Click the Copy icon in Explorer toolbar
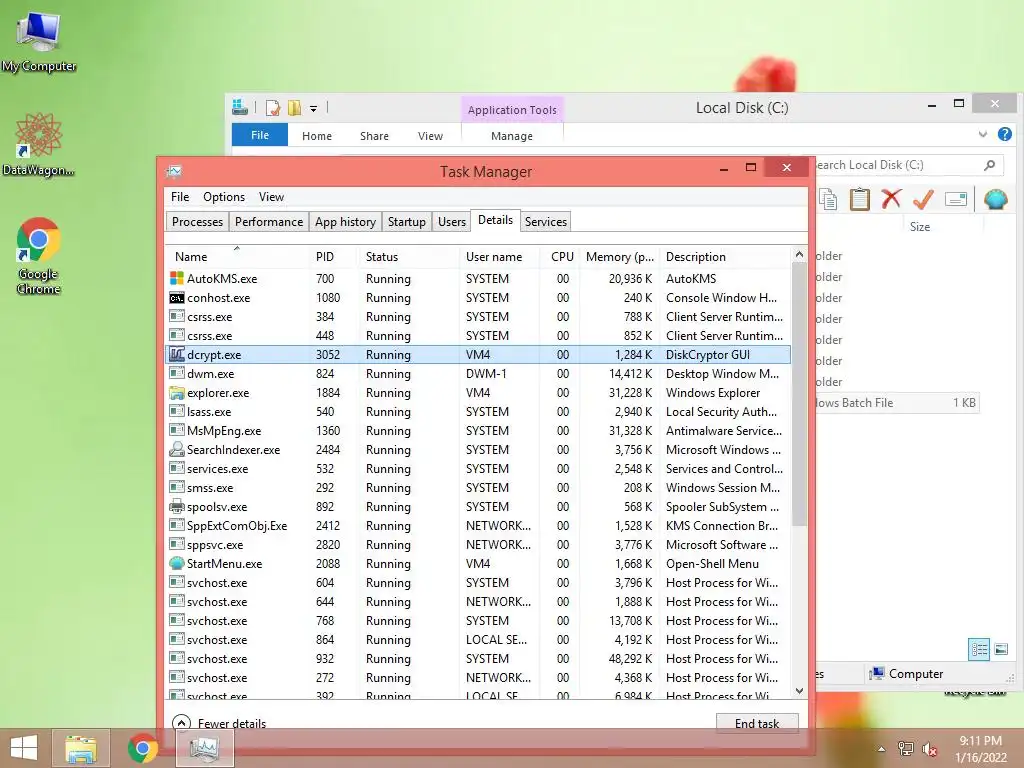Image resolution: width=1024 pixels, height=768 pixels. [x=828, y=199]
